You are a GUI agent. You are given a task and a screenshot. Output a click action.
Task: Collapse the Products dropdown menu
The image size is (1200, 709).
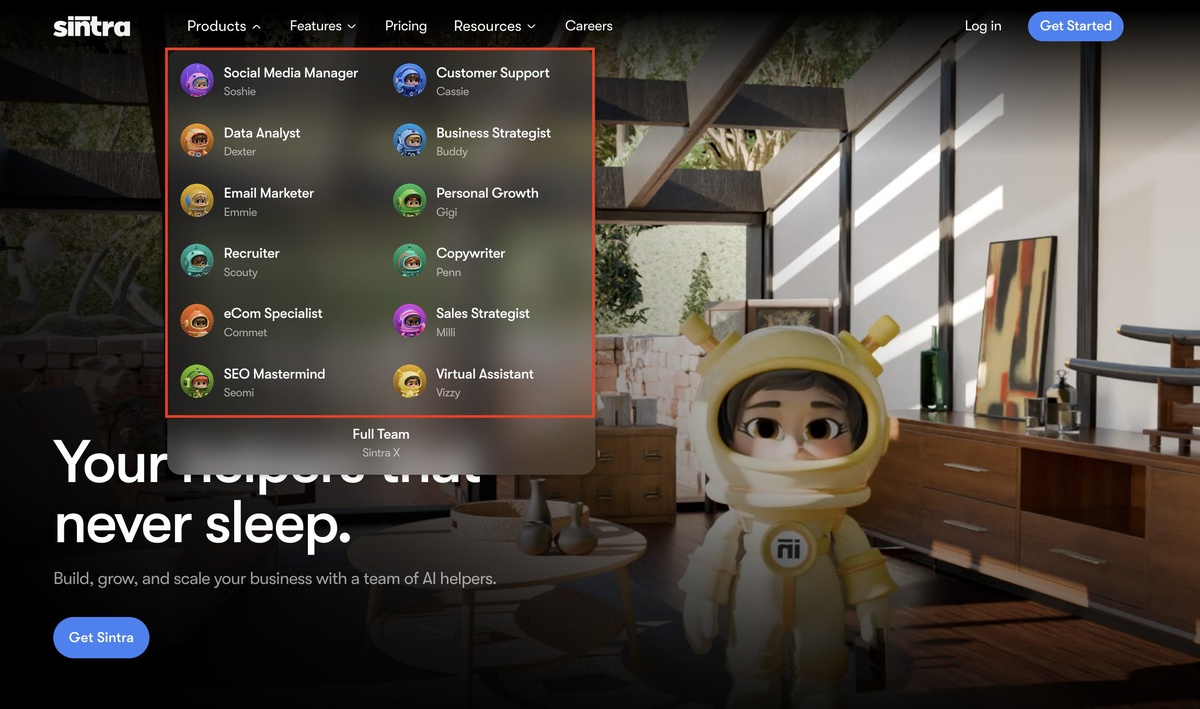pyautogui.click(x=224, y=26)
